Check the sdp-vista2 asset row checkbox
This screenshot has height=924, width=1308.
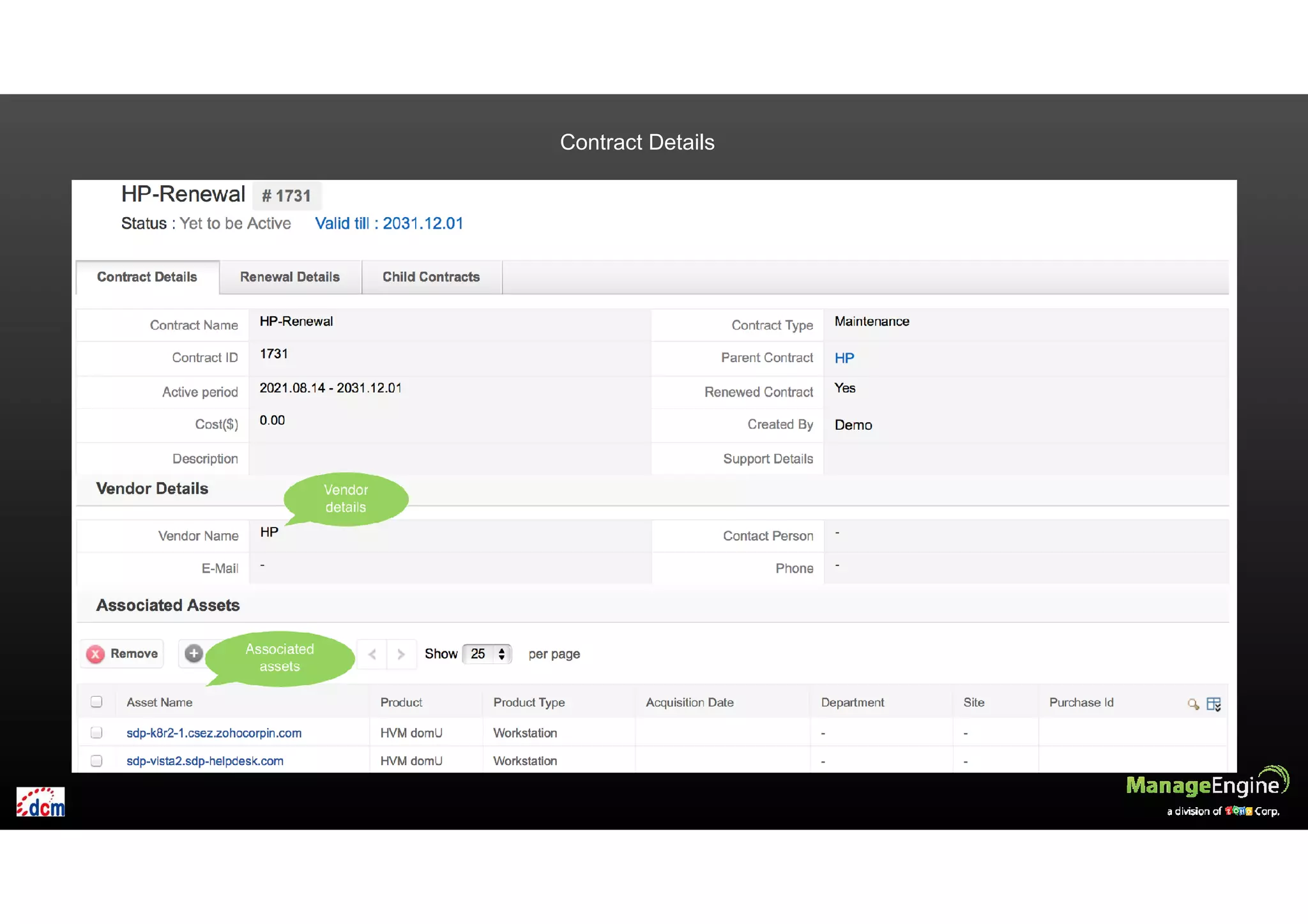point(96,761)
